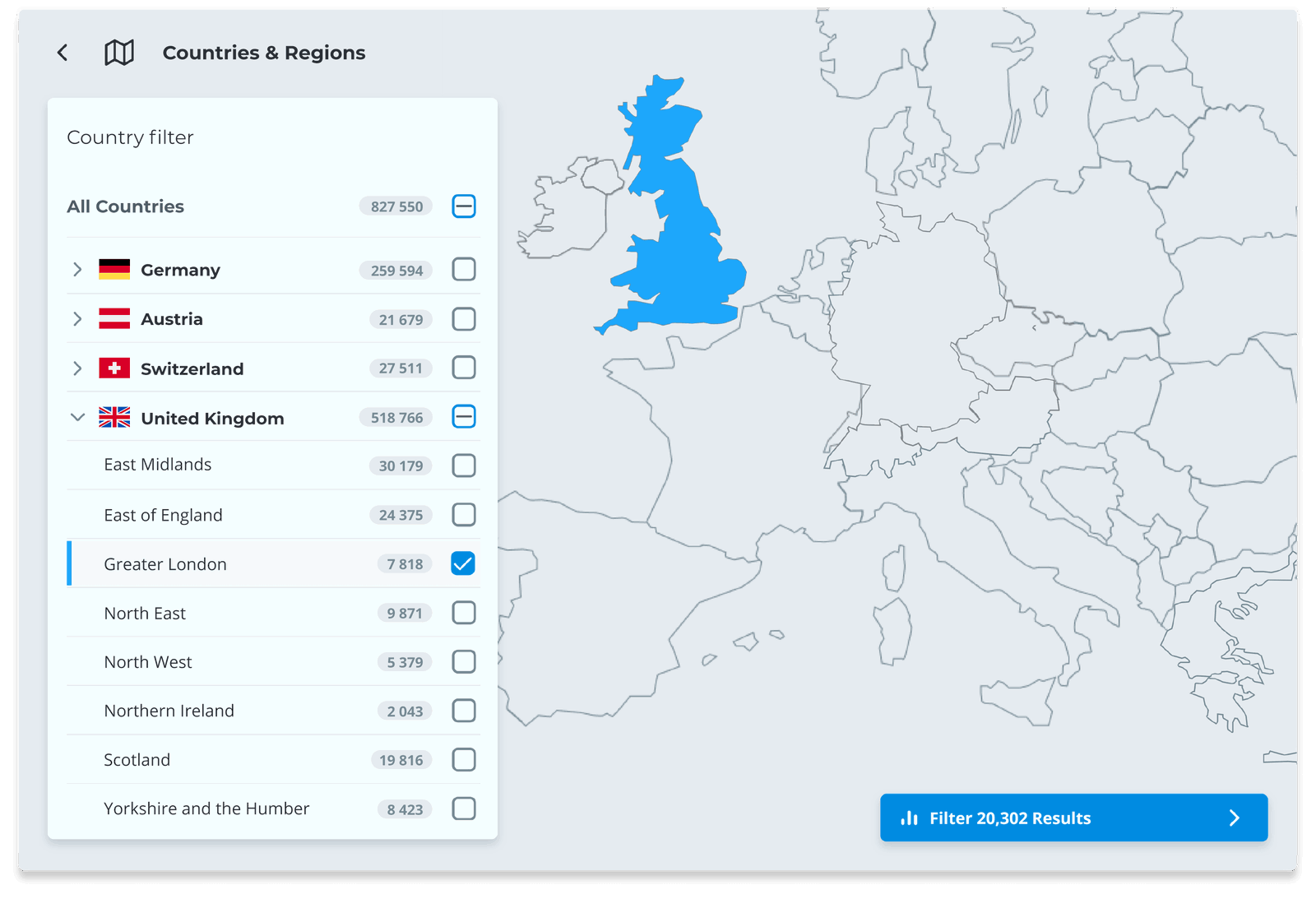Select the Yorkshire and the Humber row
Viewport: 1316px width, 899px height.
coord(273,809)
